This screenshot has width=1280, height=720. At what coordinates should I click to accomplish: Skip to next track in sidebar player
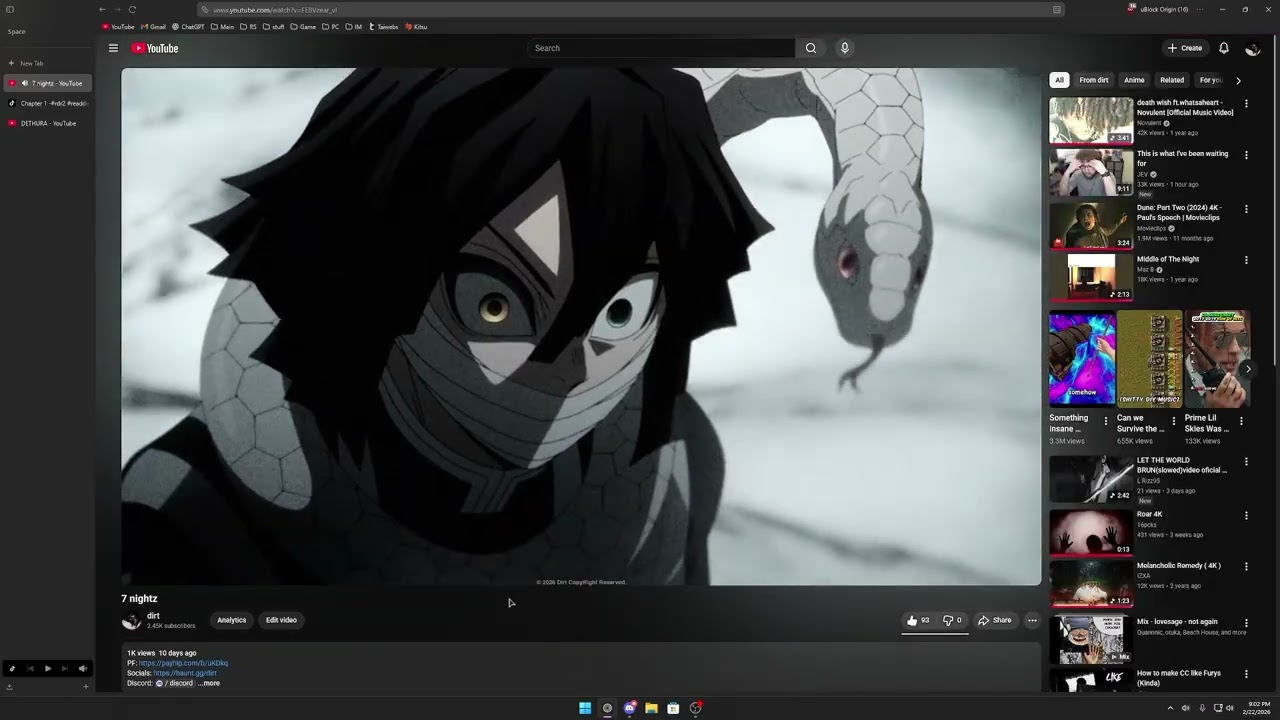pyautogui.click(x=65, y=668)
